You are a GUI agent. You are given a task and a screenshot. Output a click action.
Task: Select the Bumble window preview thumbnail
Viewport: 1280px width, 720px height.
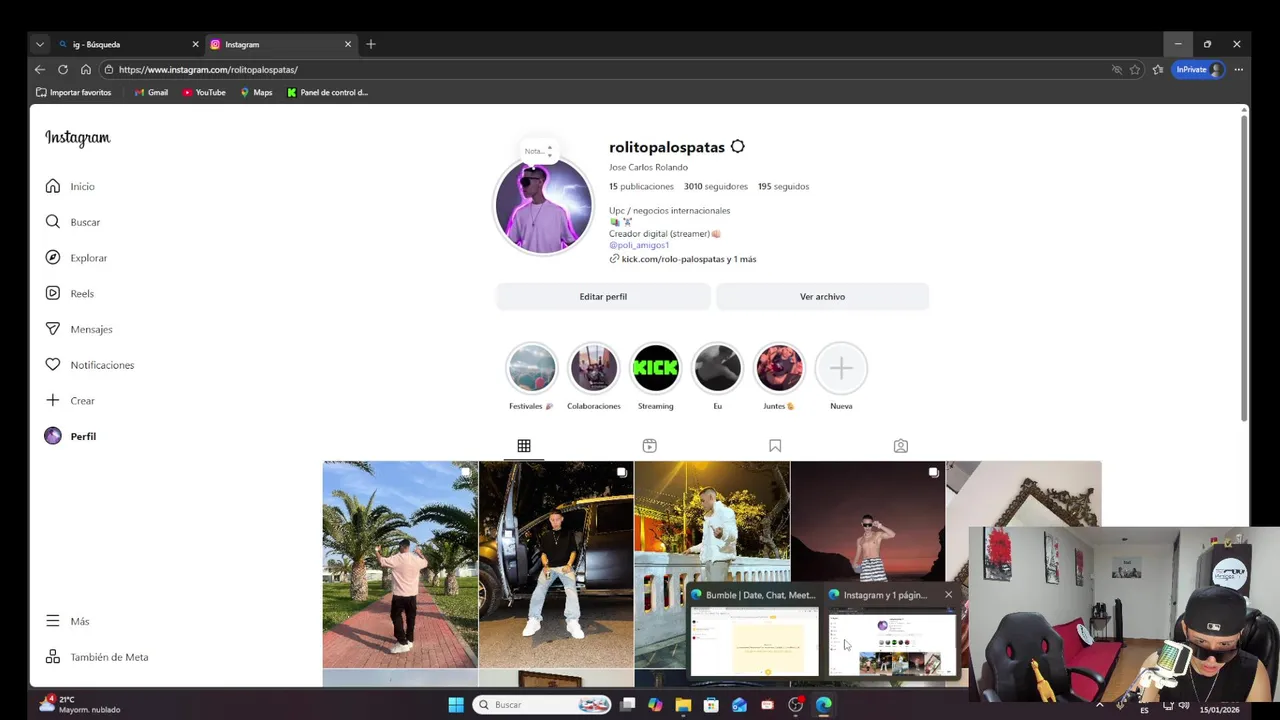(x=754, y=643)
